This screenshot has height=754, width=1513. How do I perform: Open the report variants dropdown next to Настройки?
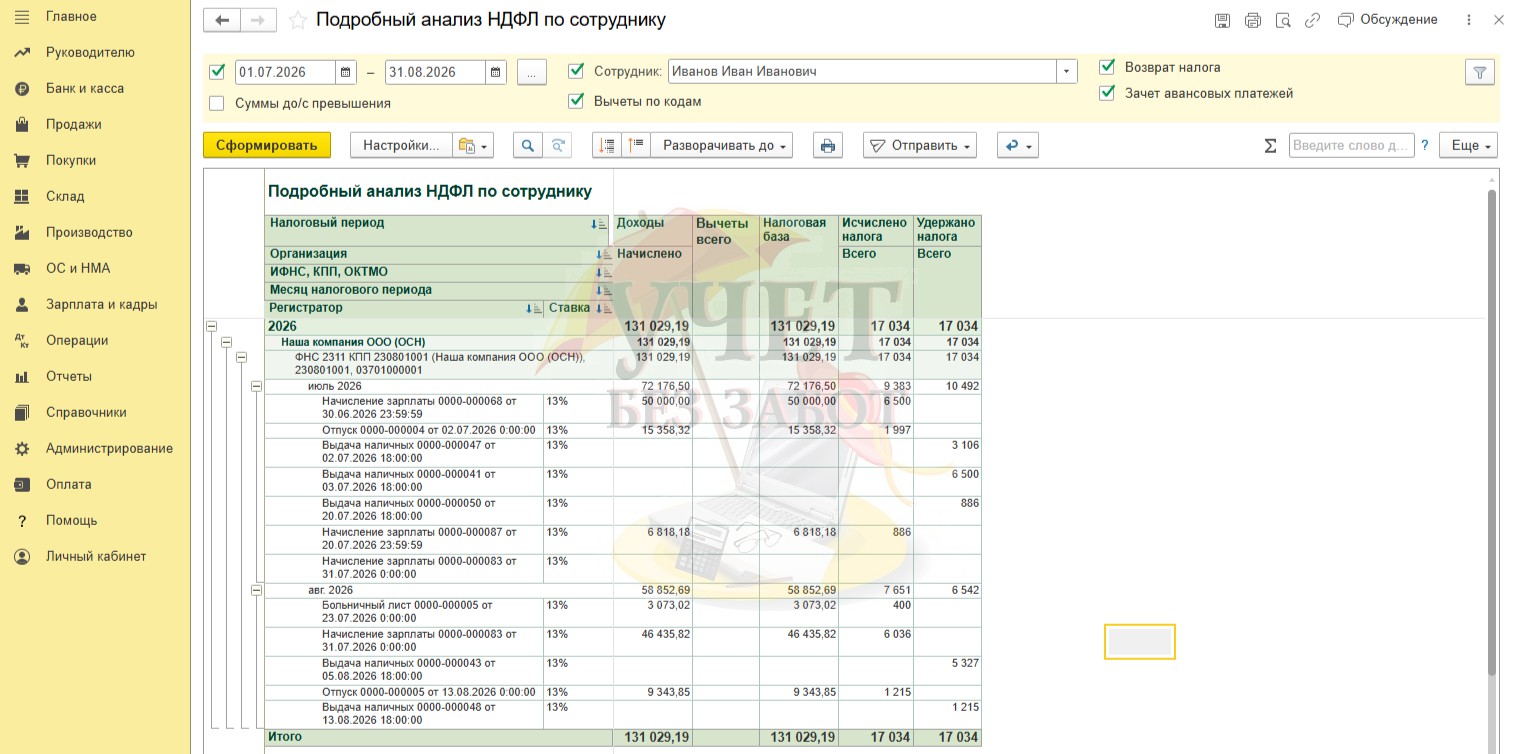tap(473, 145)
